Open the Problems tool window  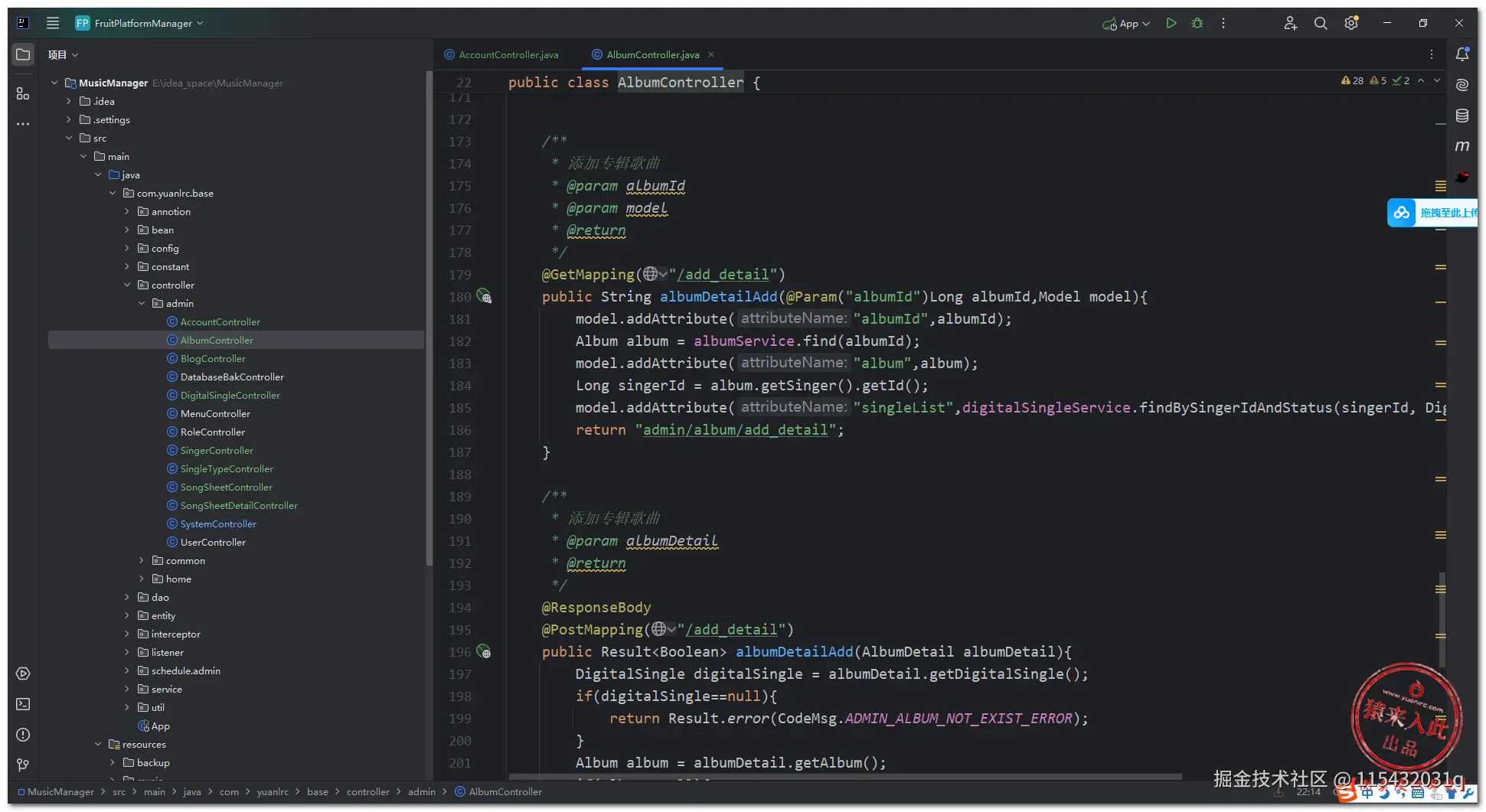[23, 735]
